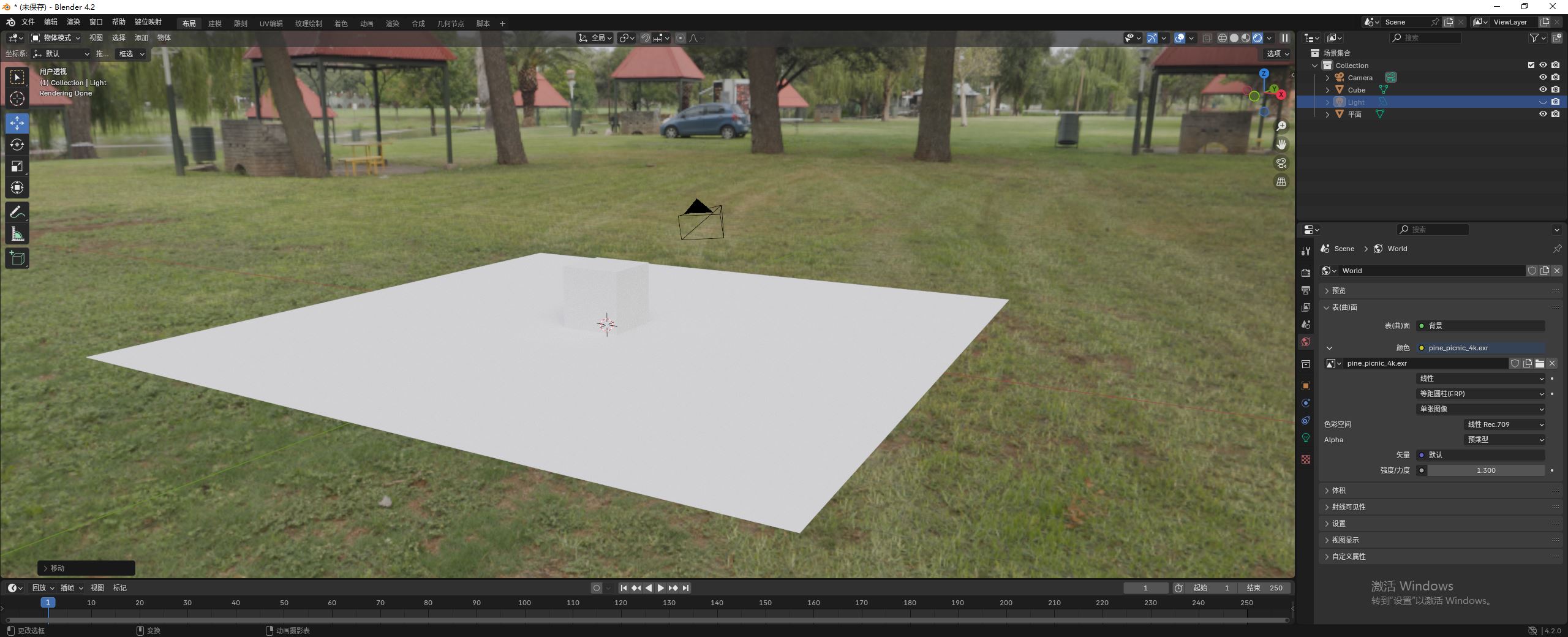The height and width of the screenshot is (637, 1568).
Task: Click the pan view hand icon
Action: click(x=1281, y=145)
